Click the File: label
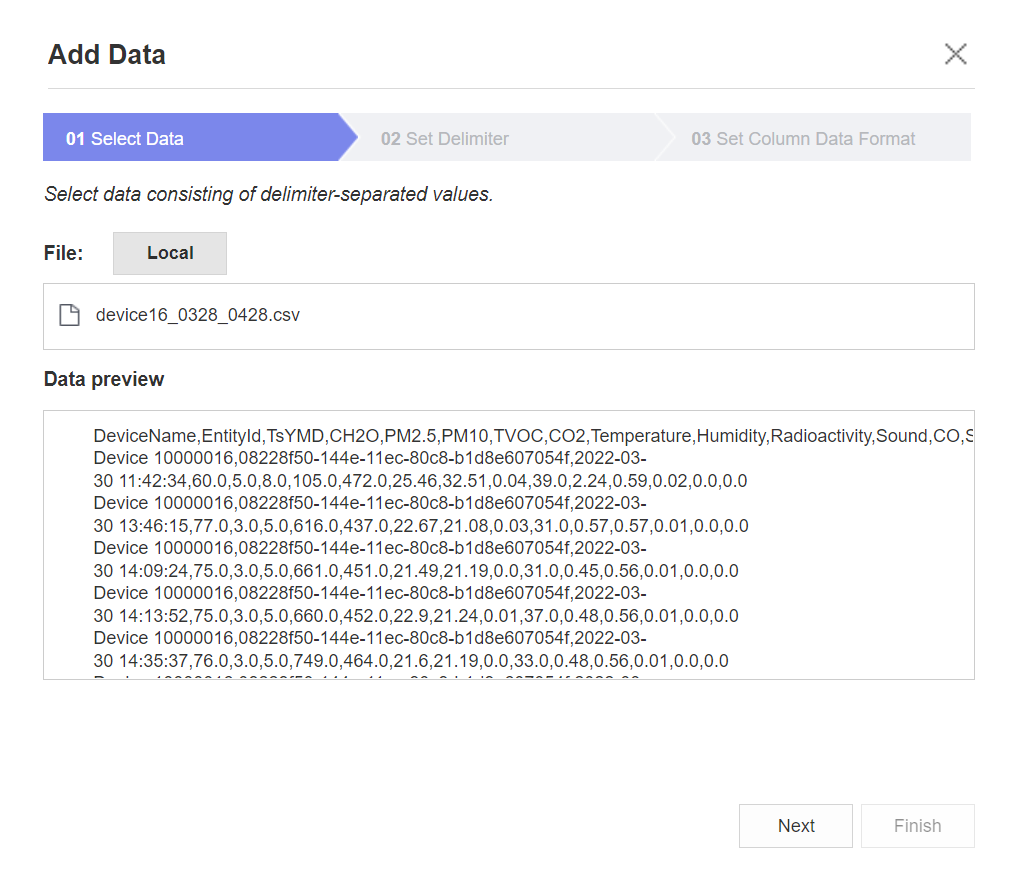This screenshot has width=1019, height=894. point(64,253)
